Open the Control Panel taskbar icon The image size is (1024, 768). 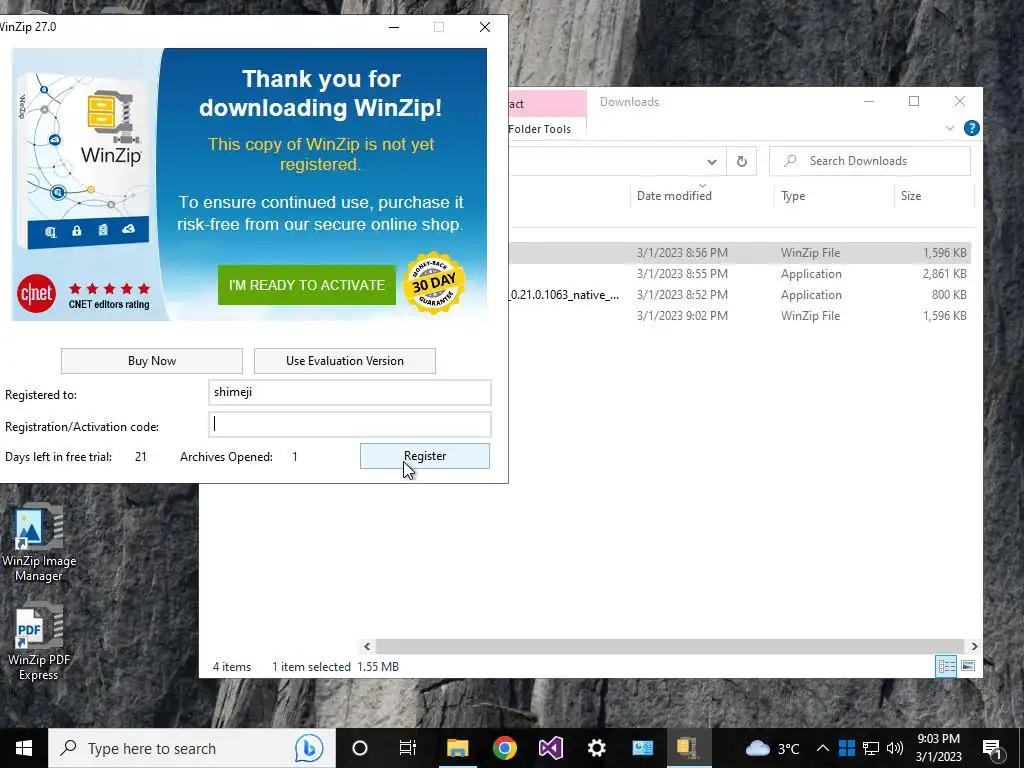pyautogui.click(x=643, y=748)
